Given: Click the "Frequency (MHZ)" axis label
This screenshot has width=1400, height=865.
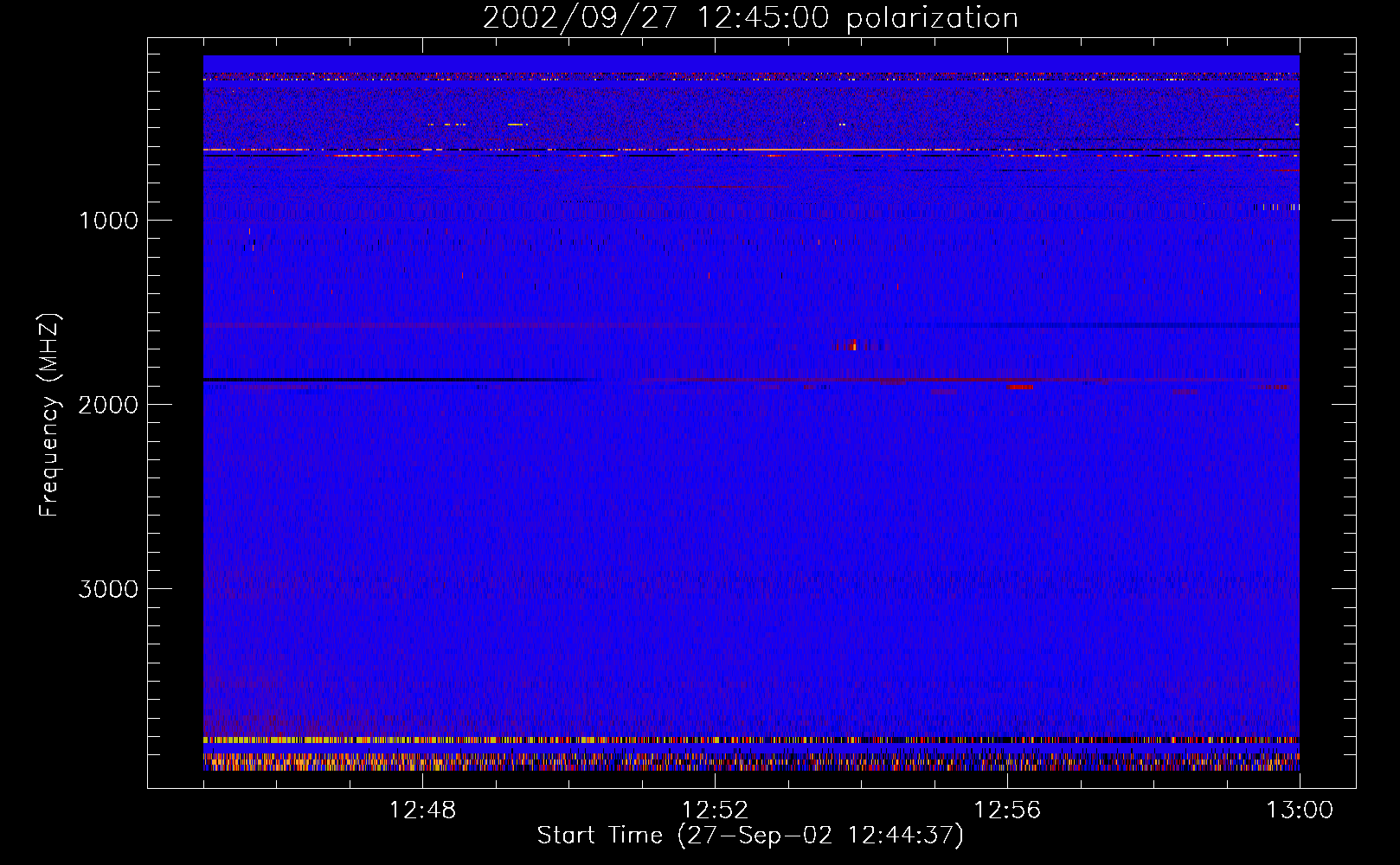Looking at the screenshot, I should [x=49, y=415].
